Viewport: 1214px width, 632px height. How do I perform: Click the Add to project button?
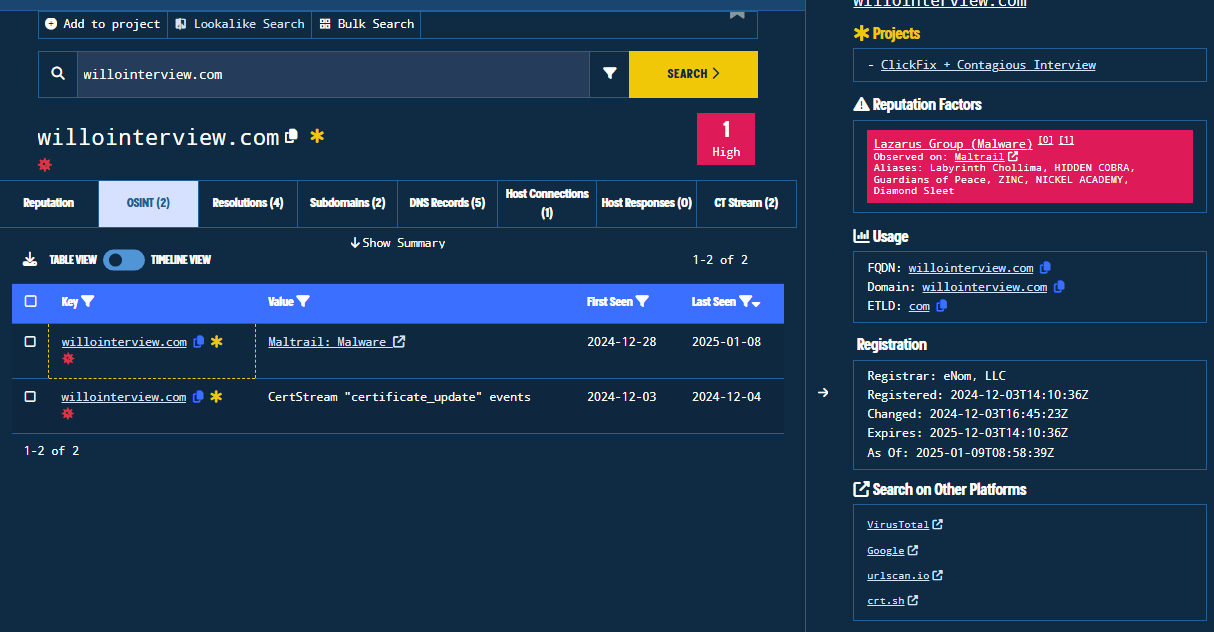pyautogui.click(x=103, y=24)
